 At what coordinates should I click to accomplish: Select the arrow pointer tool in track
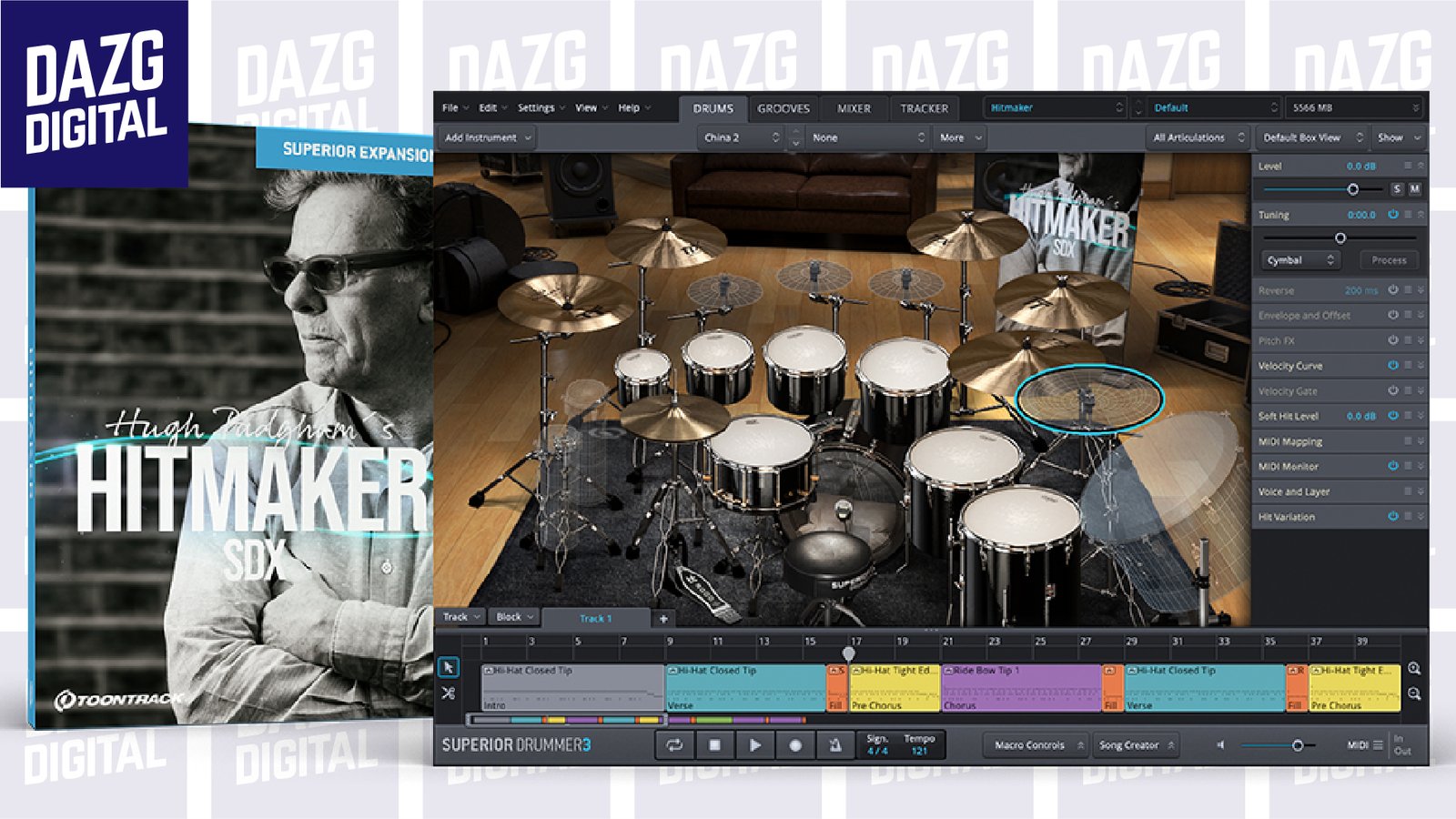point(449,667)
